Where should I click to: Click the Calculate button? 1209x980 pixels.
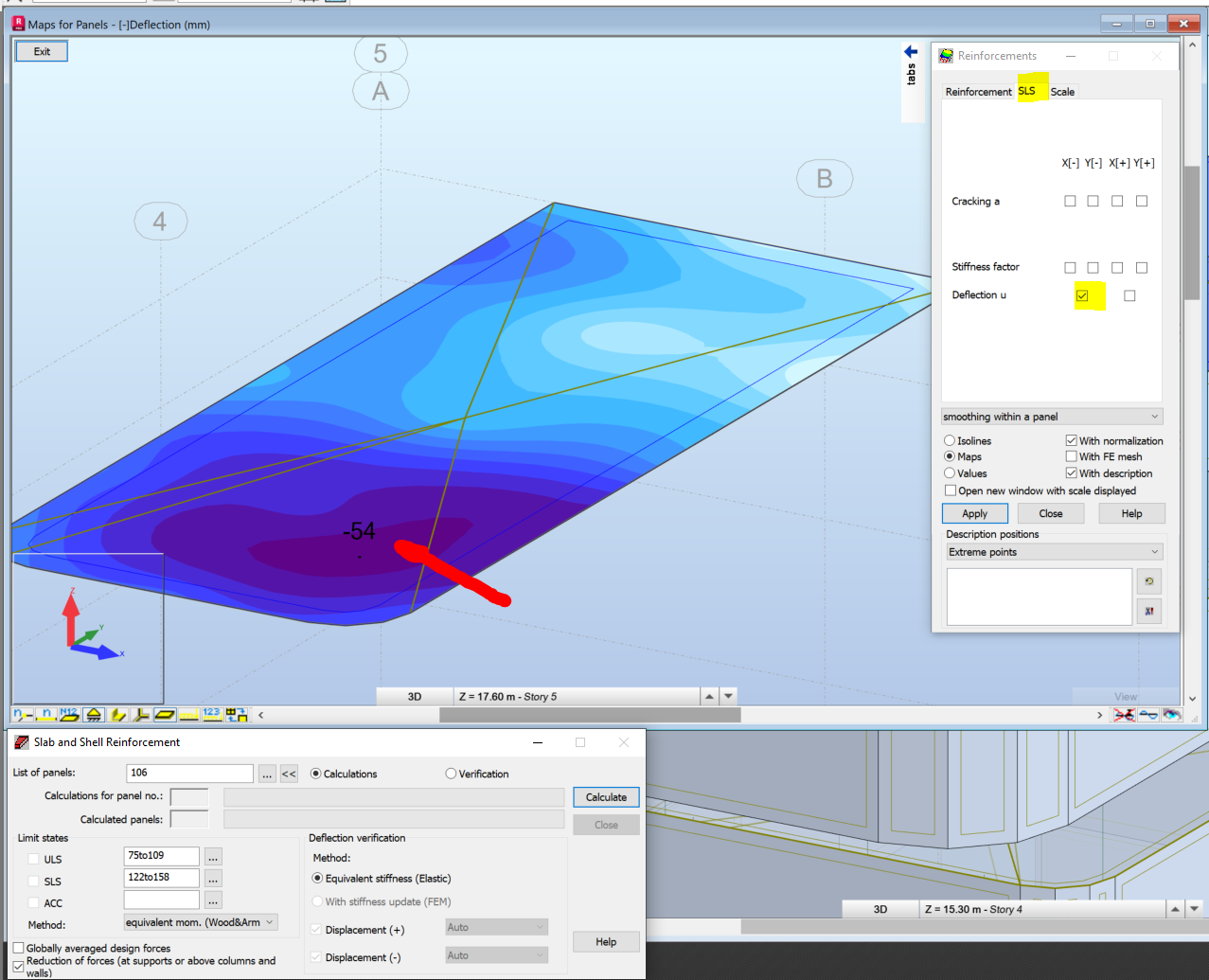tap(606, 797)
